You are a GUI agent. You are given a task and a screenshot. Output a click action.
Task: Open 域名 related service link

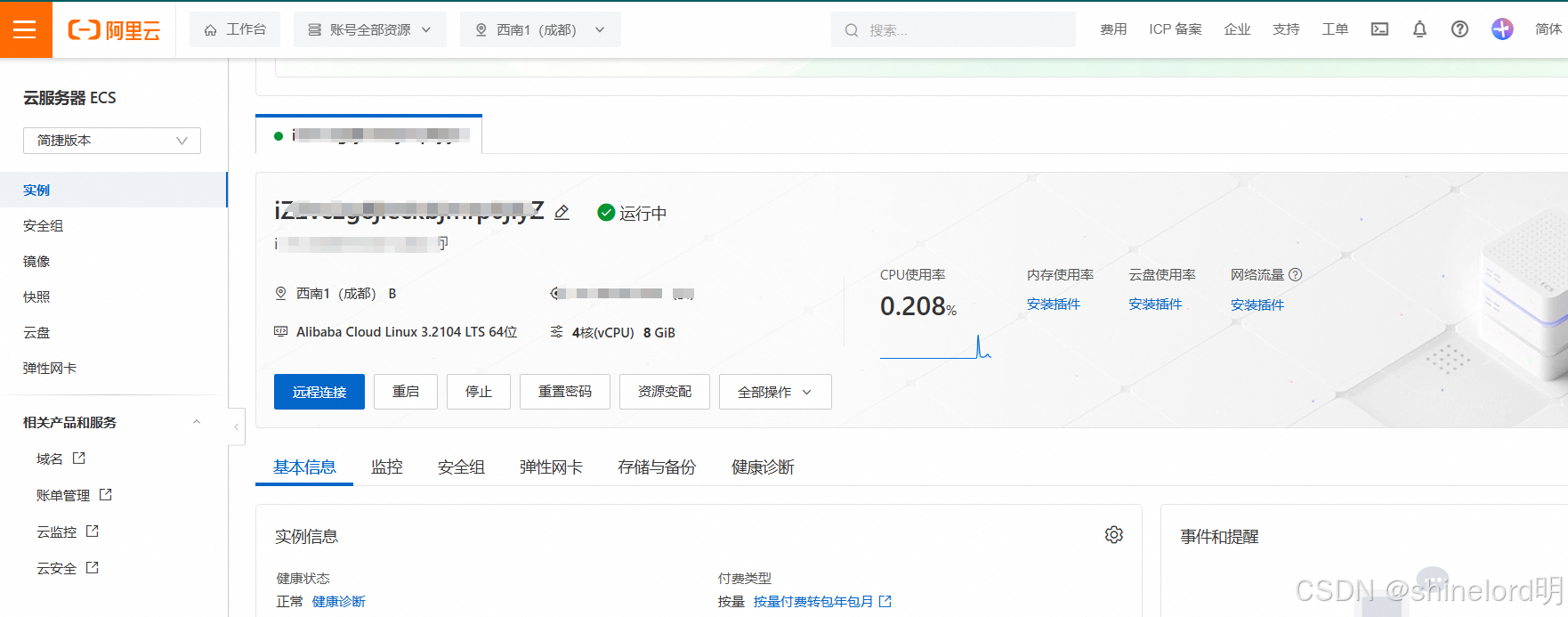[x=50, y=459]
